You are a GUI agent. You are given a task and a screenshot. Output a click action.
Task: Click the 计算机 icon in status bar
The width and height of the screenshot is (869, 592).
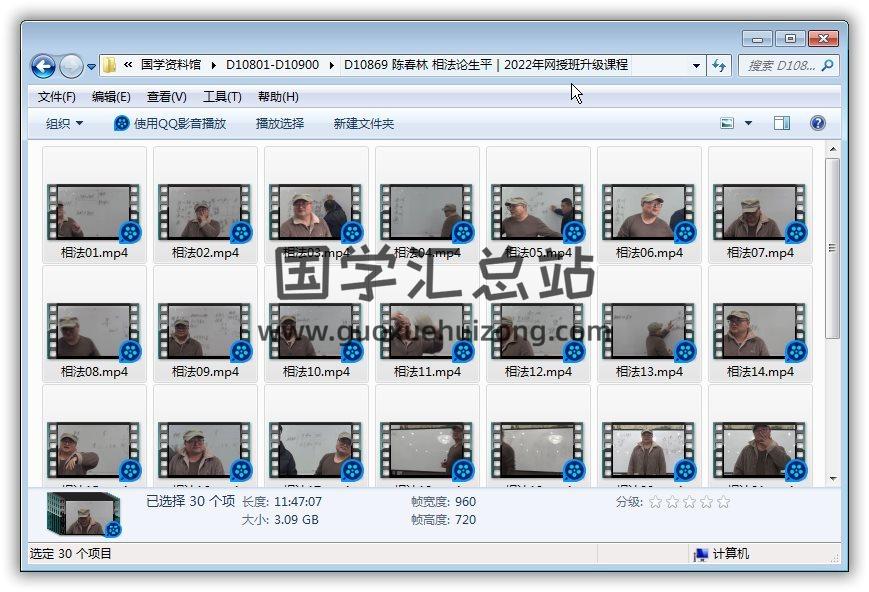pos(701,554)
